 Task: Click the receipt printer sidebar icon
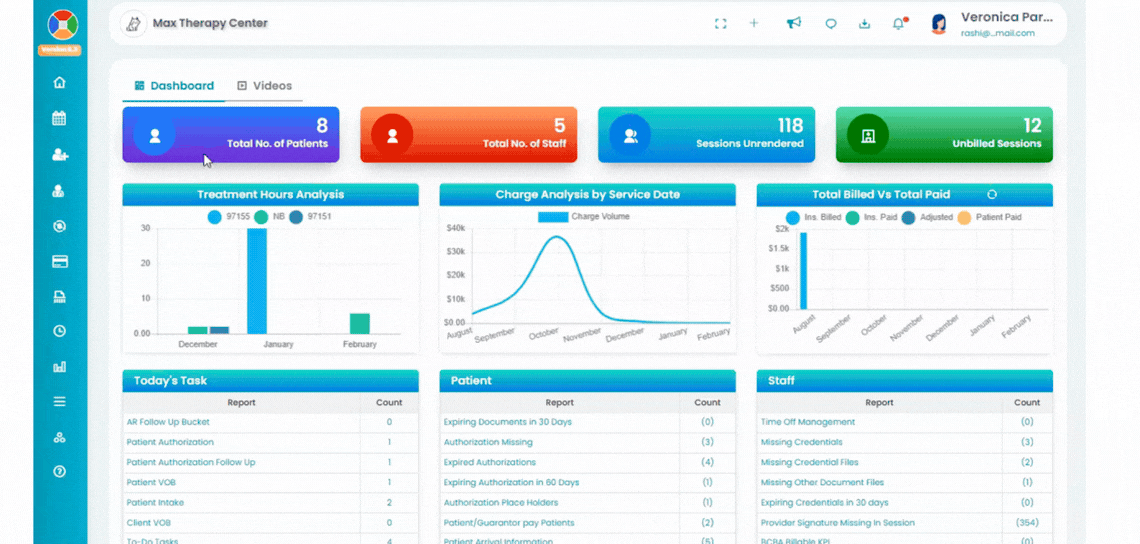(x=60, y=296)
